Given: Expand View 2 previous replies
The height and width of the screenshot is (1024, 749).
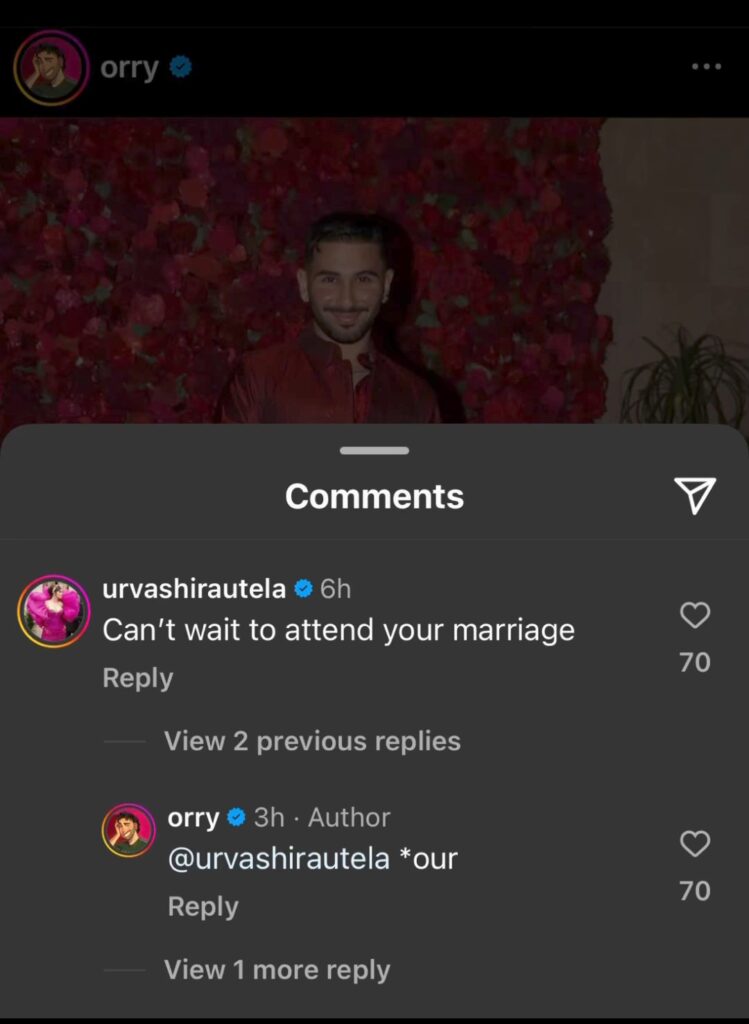Looking at the screenshot, I should pyautogui.click(x=312, y=741).
